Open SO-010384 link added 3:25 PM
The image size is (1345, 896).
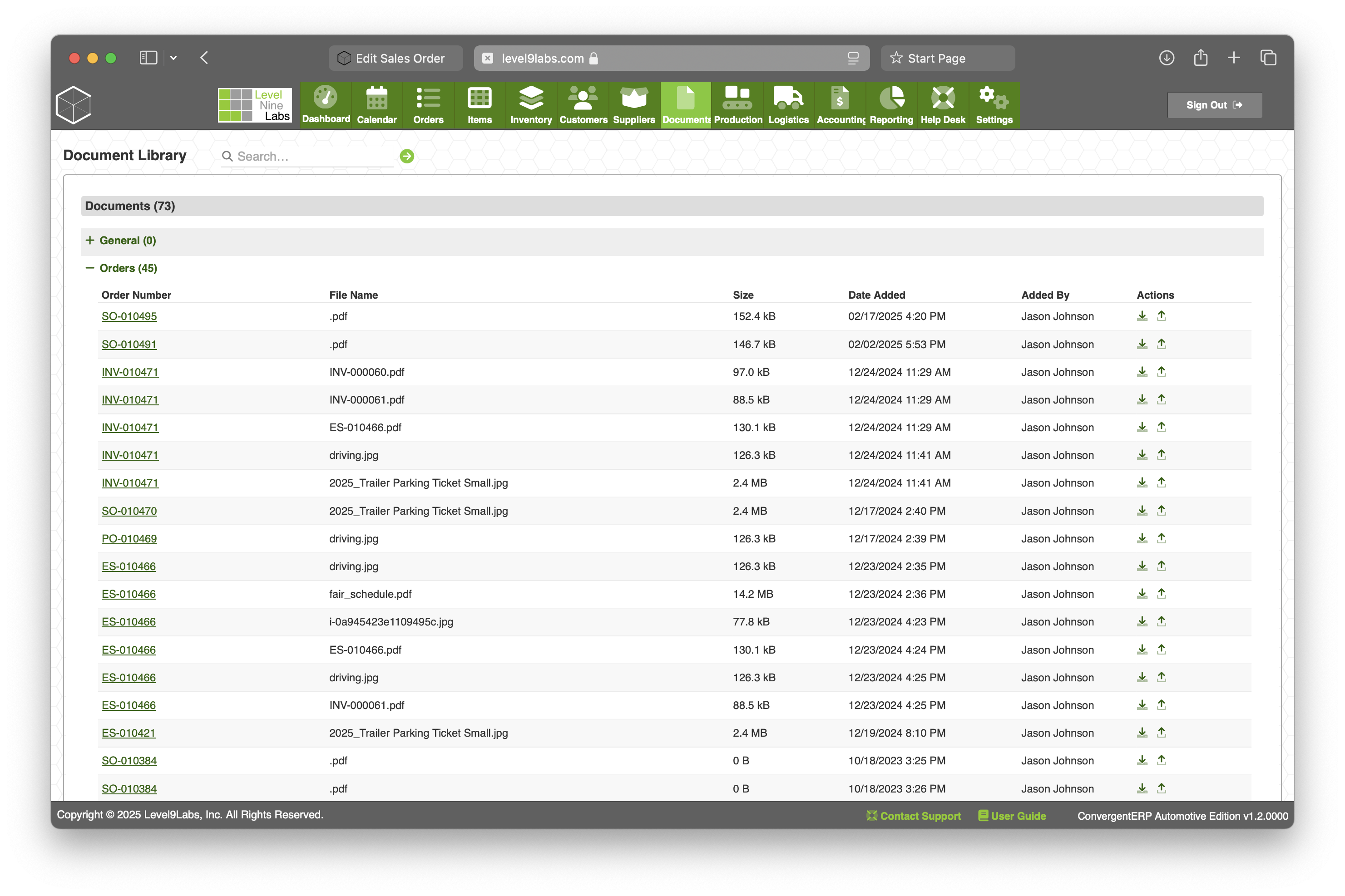pos(129,761)
